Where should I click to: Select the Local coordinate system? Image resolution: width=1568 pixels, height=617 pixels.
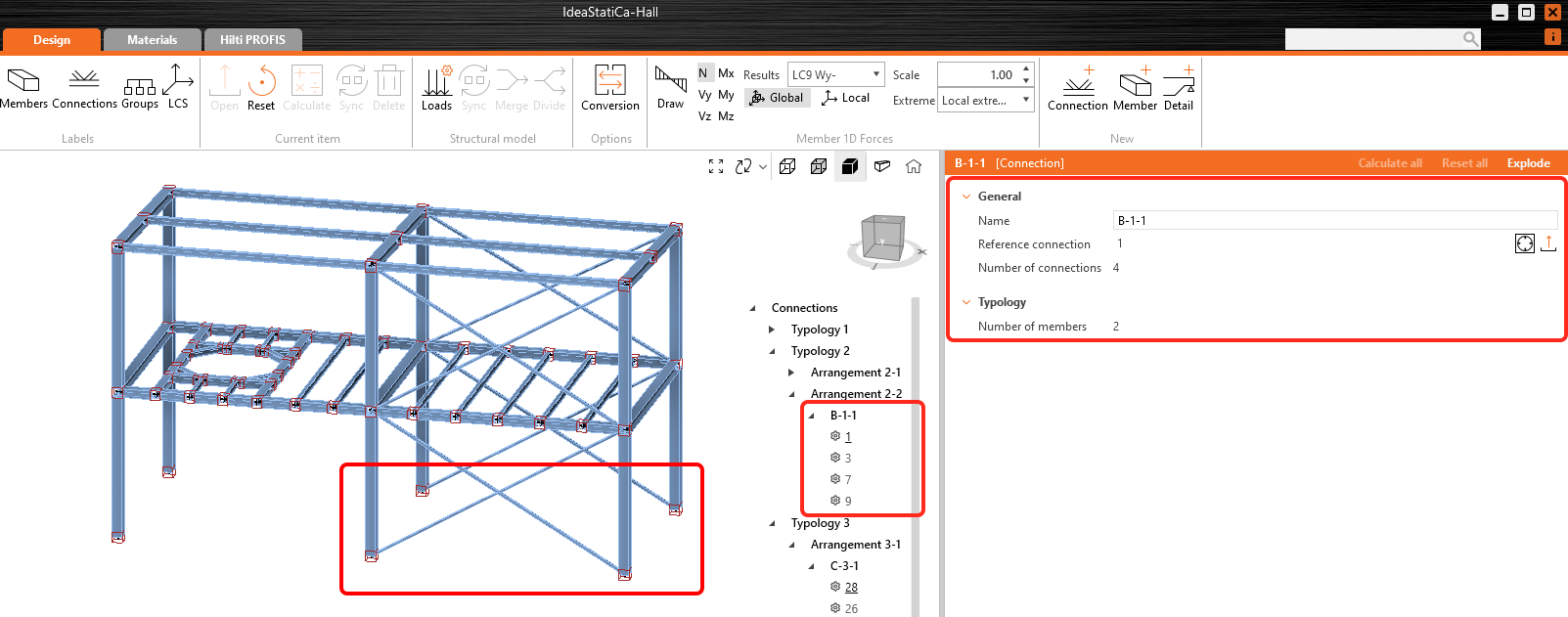pyautogui.click(x=846, y=98)
